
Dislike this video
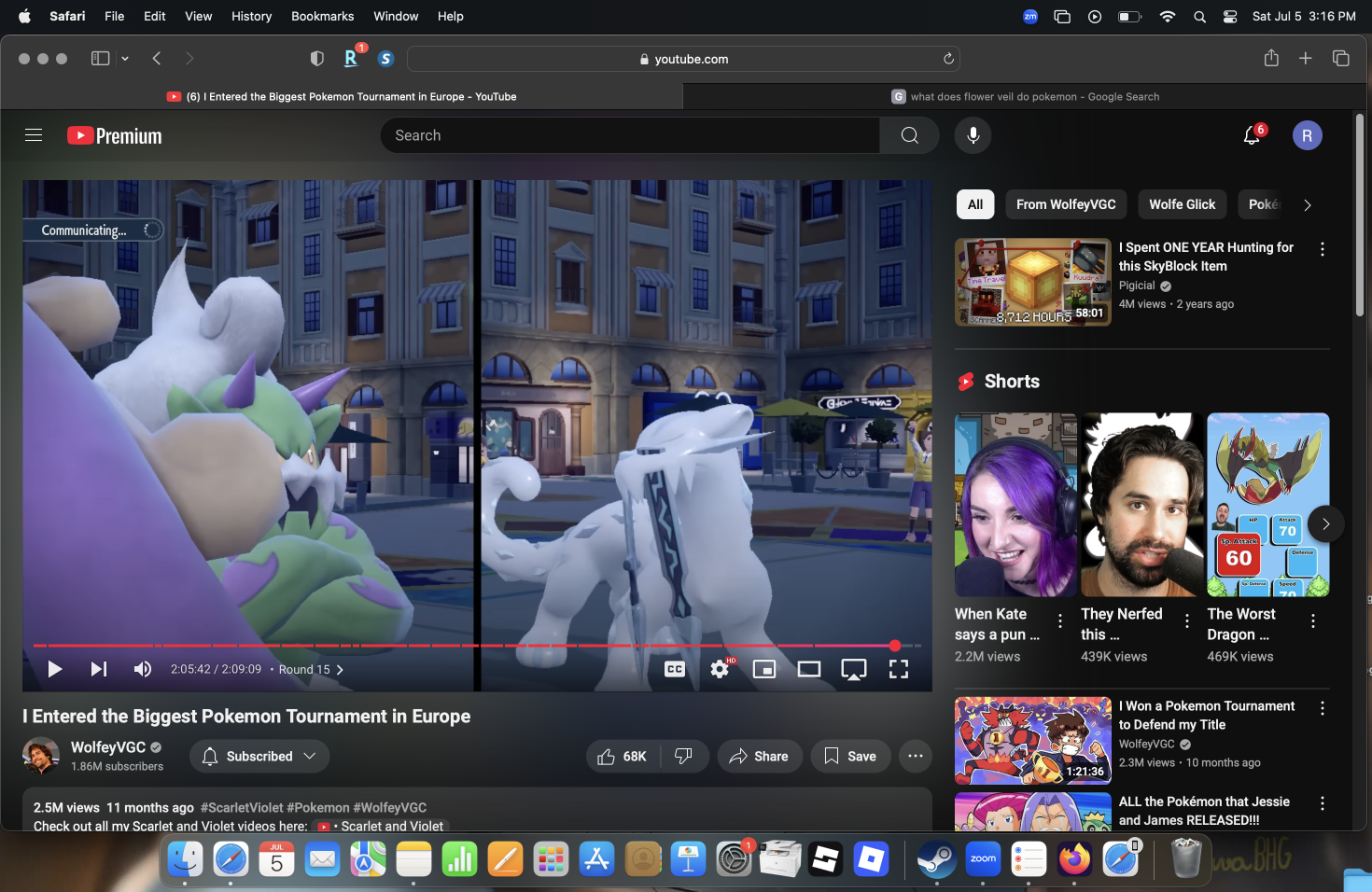coord(684,757)
